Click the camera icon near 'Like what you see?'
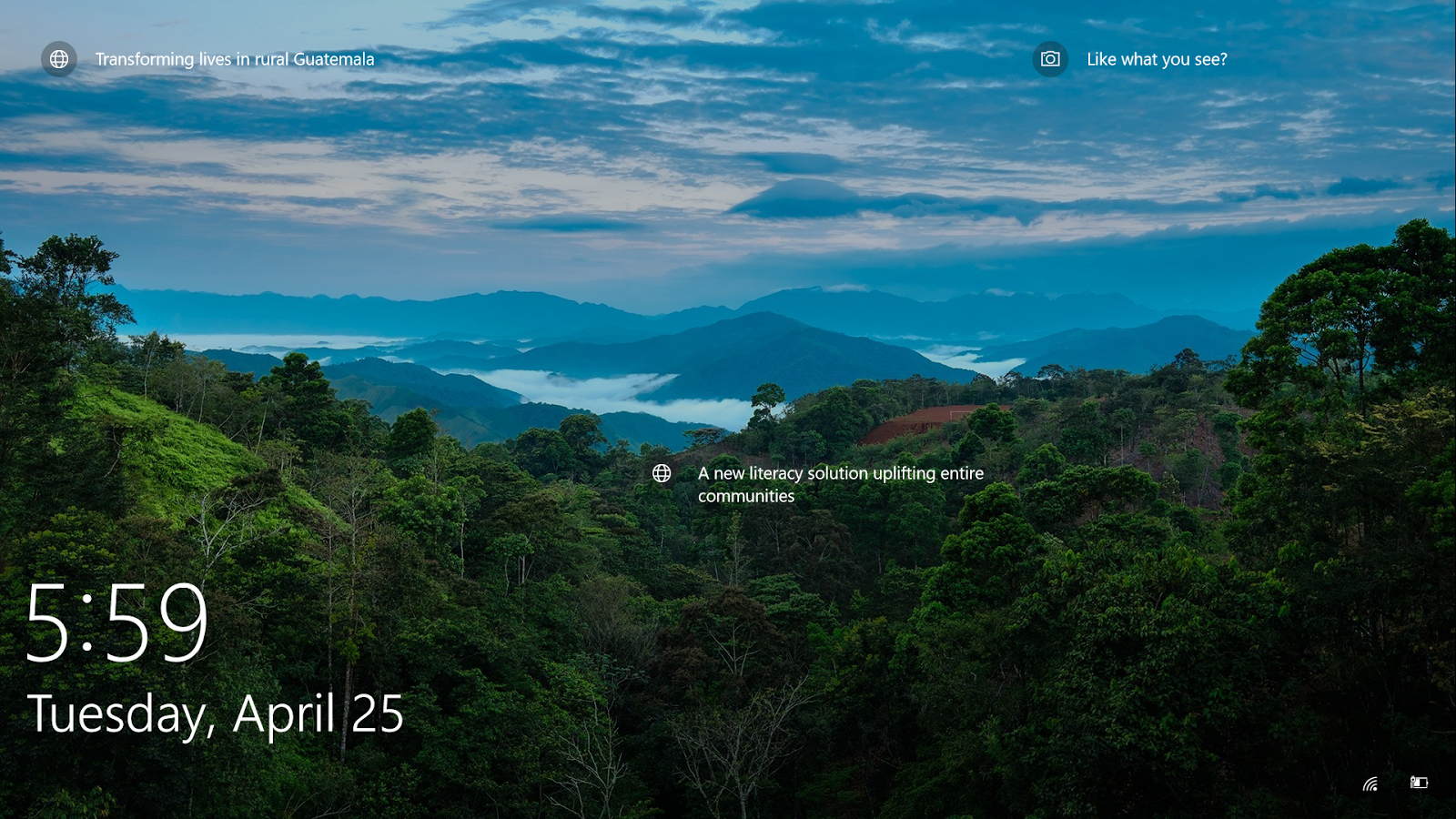1456x819 pixels. (x=1050, y=59)
